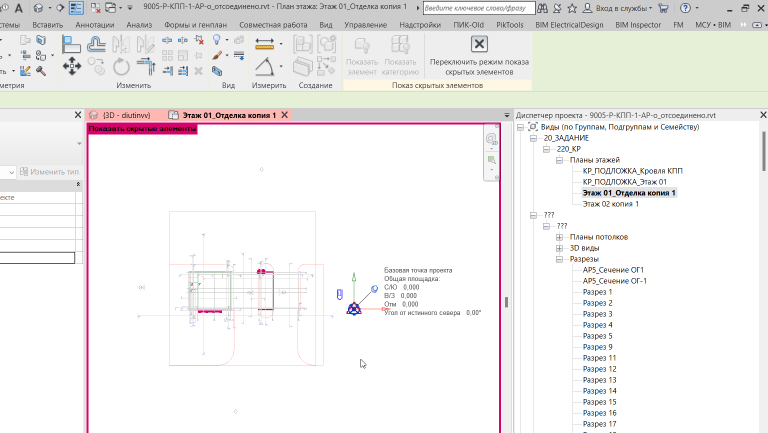The height and width of the screenshot is (433, 768).
Task: Click the Measure dimension icon
Action: tap(265, 44)
